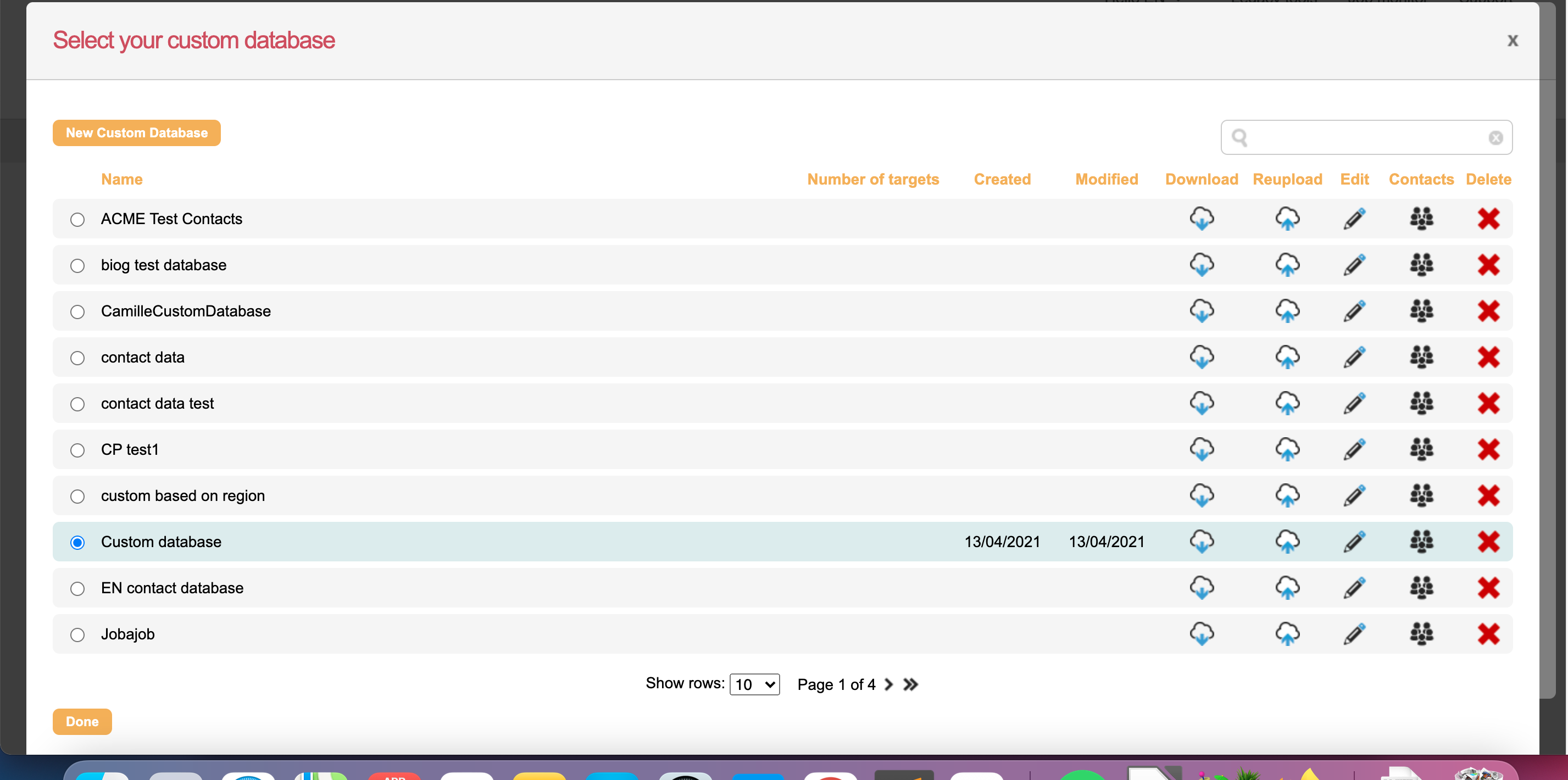Viewport: 1568px width, 780px height.
Task: Select the ACME Test Contacts radio button
Action: pyautogui.click(x=77, y=220)
